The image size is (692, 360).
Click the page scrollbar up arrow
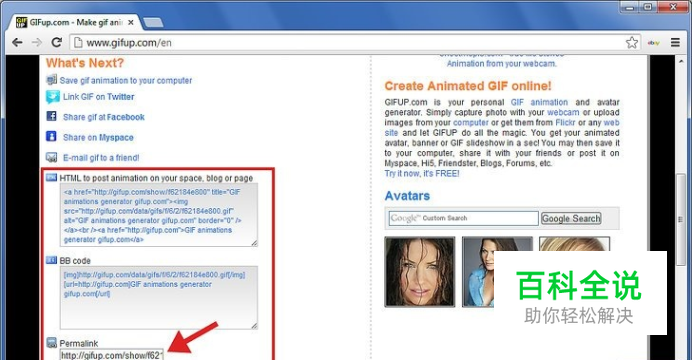pyautogui.click(x=682, y=61)
